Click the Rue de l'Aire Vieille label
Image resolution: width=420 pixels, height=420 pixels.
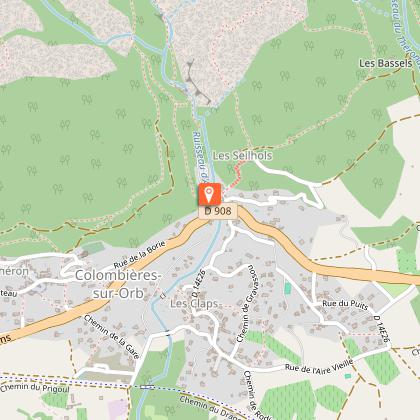click(319, 366)
